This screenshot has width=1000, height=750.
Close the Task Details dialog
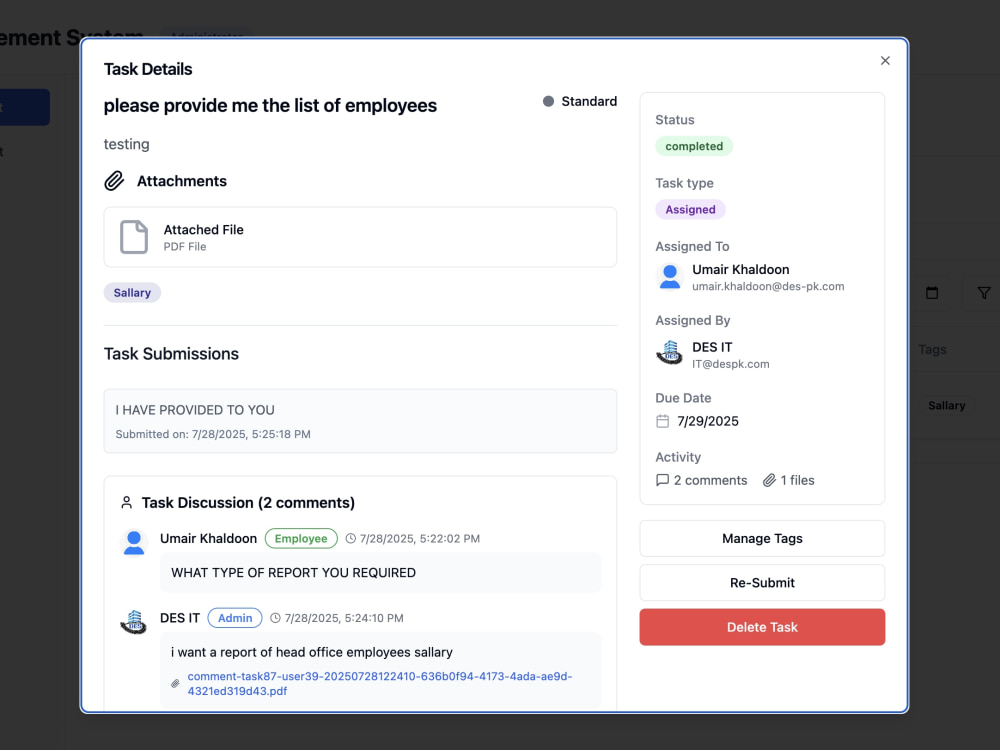[885, 61]
